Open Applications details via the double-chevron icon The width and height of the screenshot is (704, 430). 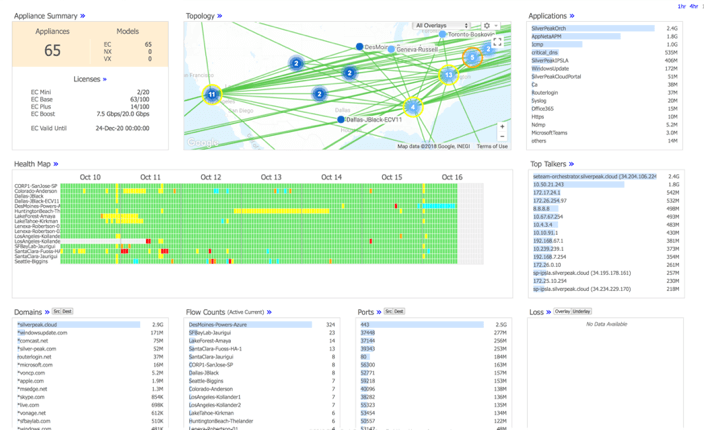[x=572, y=16]
